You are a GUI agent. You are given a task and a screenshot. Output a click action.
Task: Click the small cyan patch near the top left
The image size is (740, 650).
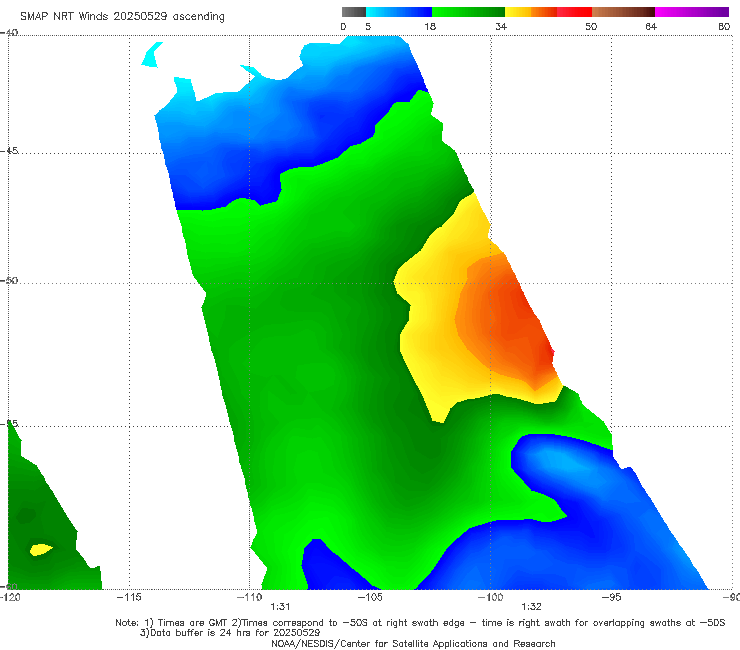(x=152, y=55)
